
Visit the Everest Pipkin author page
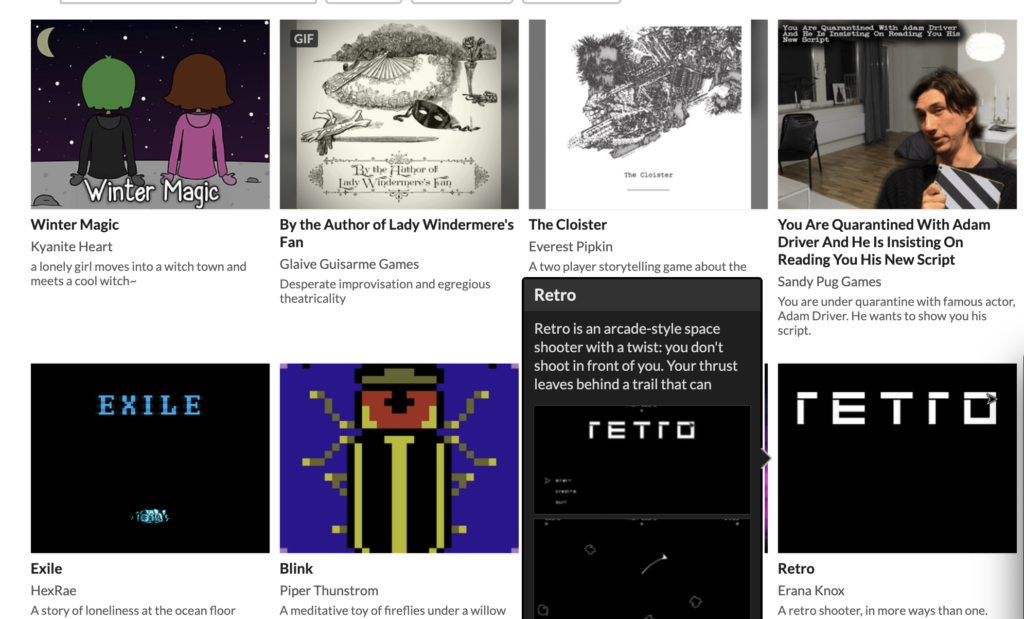pyautogui.click(x=571, y=247)
